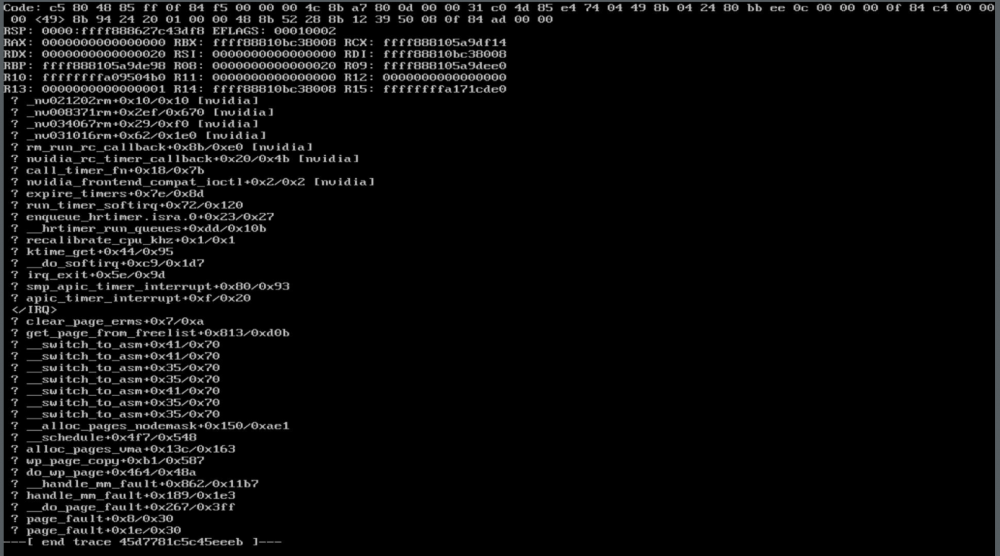This screenshot has height=556, width=1000.
Task: Click the EFLAGS value 00010002
Action: (x=304, y=31)
